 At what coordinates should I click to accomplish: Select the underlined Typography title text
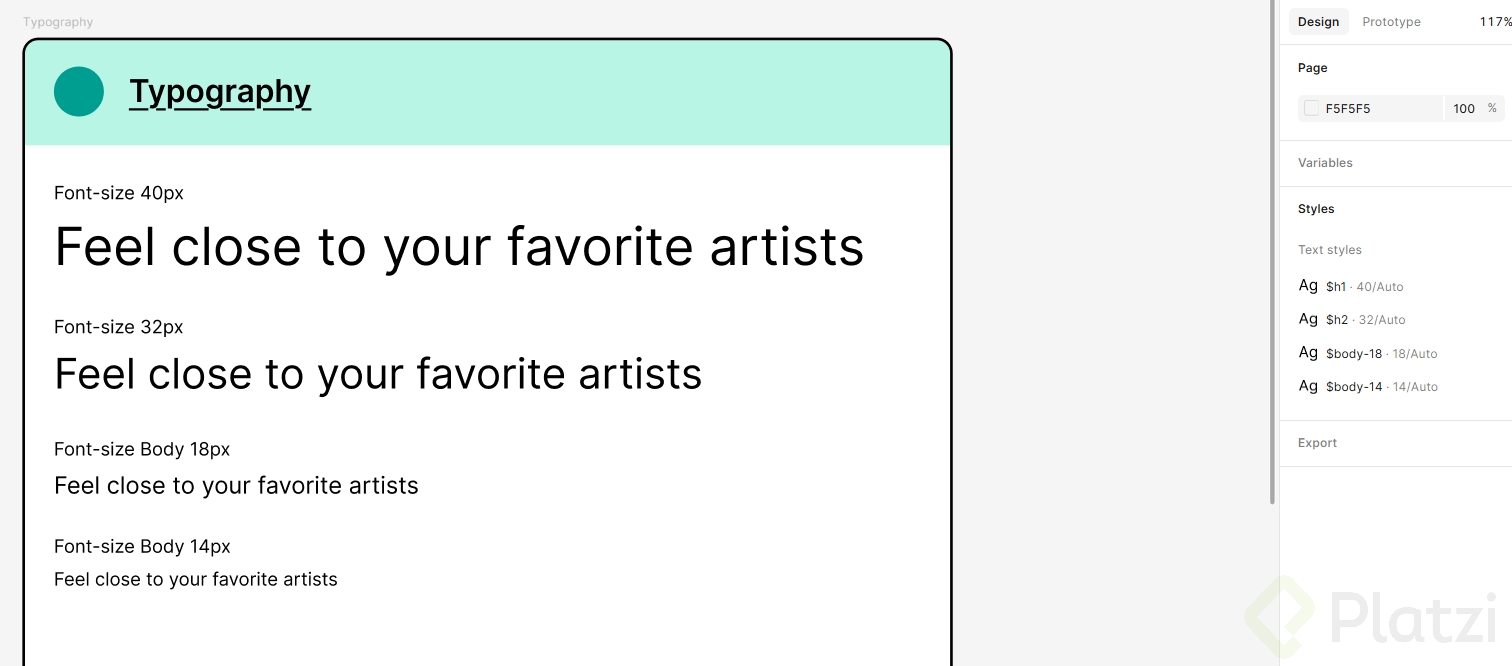click(220, 92)
